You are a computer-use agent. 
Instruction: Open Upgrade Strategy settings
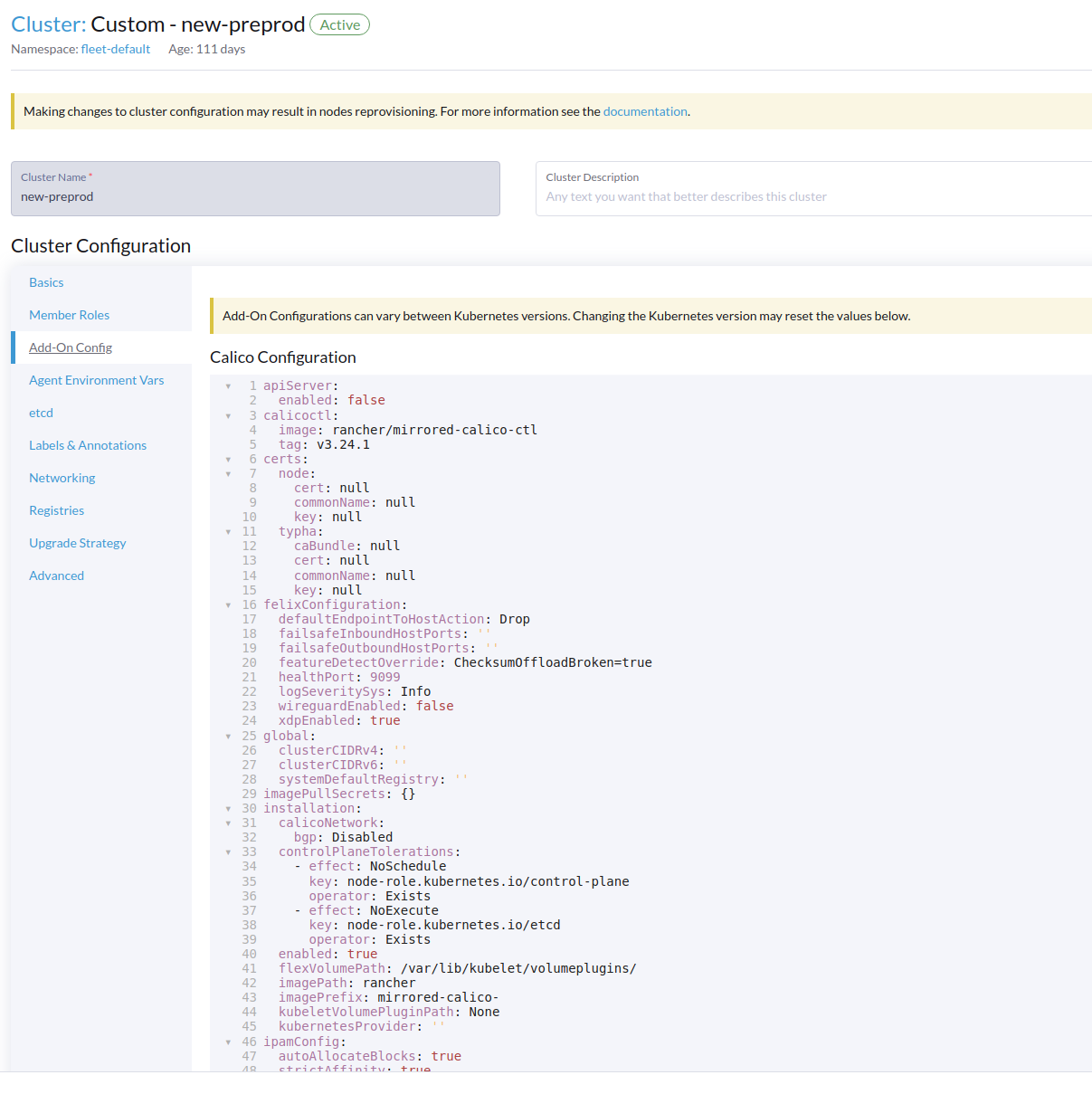coord(78,542)
